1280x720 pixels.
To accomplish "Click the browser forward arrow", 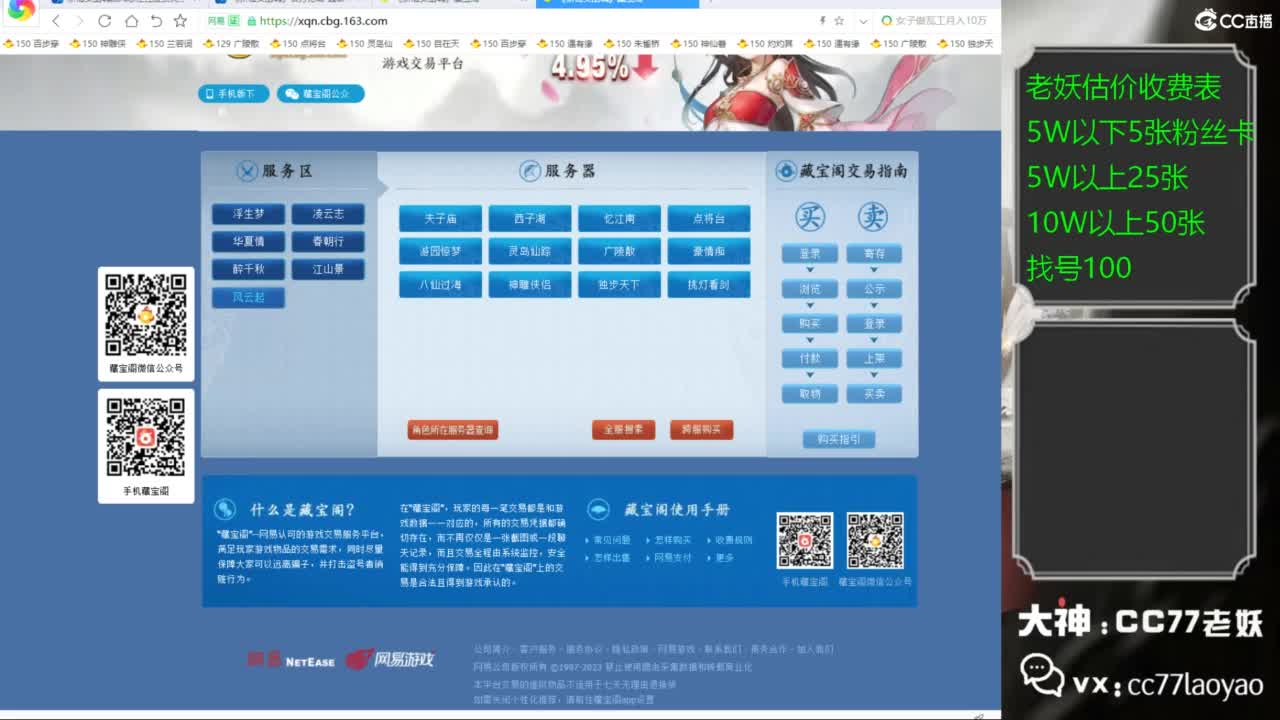I will pos(80,21).
